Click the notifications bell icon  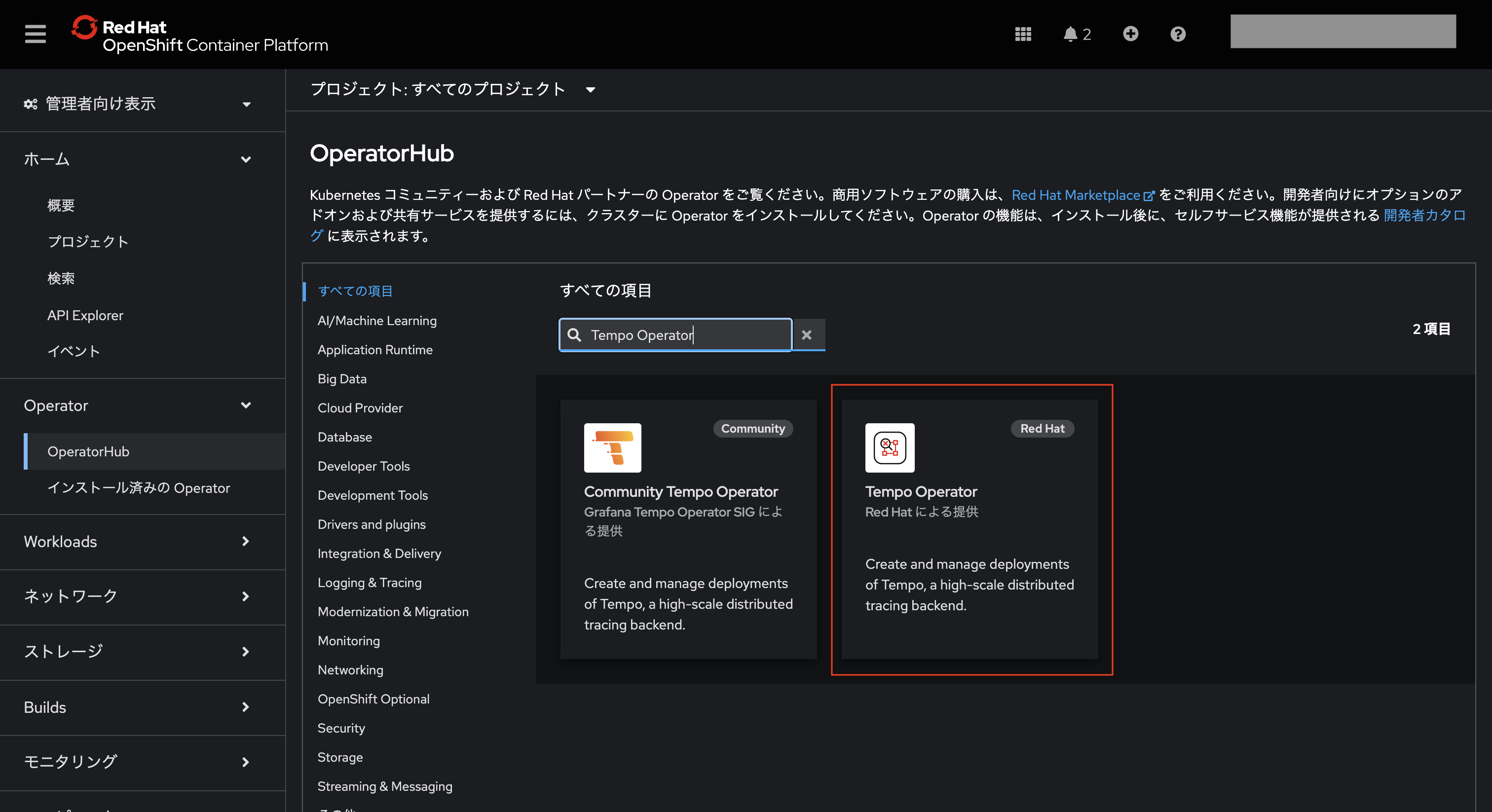tap(1070, 34)
